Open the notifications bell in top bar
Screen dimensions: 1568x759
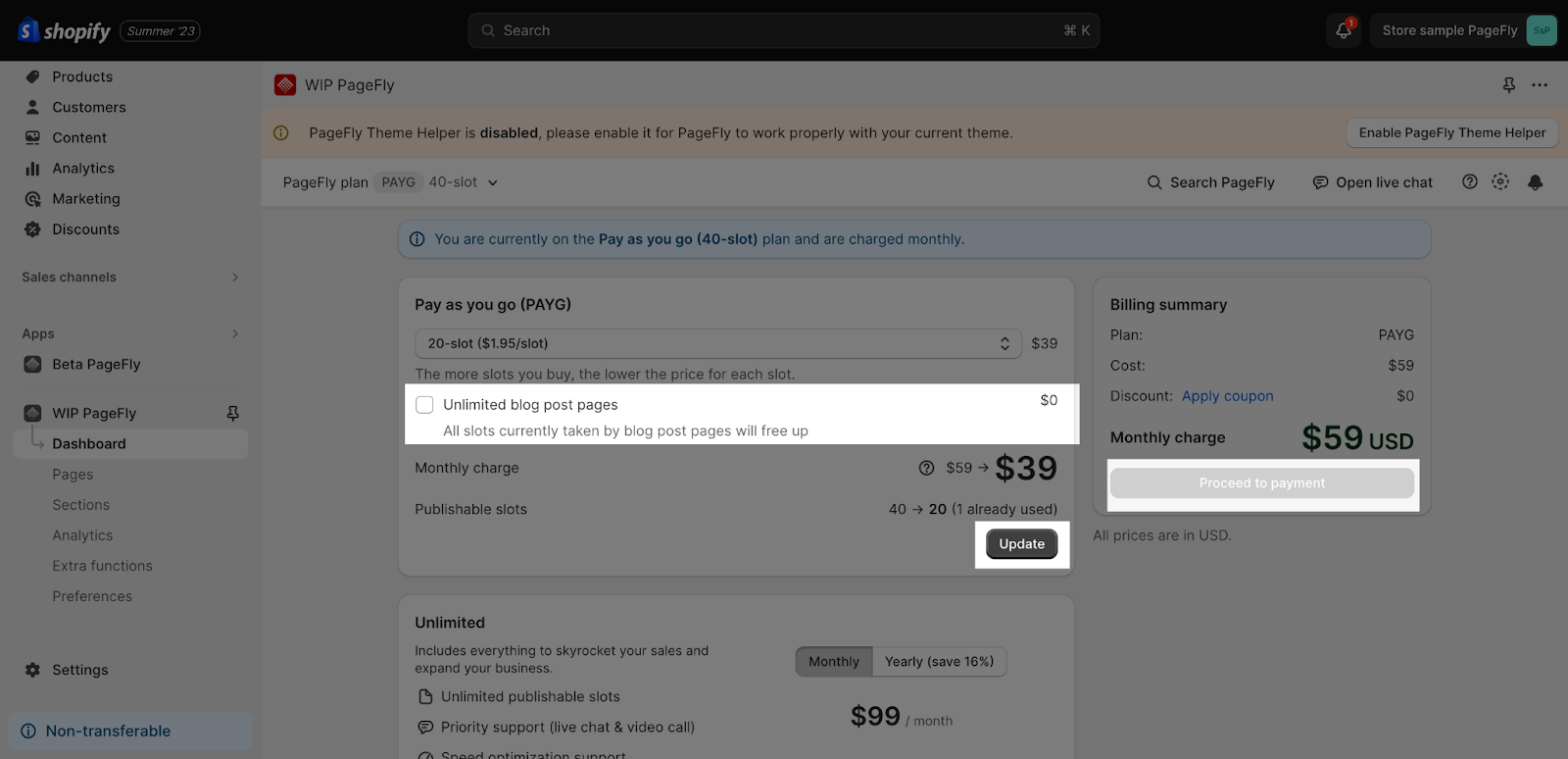1344,30
